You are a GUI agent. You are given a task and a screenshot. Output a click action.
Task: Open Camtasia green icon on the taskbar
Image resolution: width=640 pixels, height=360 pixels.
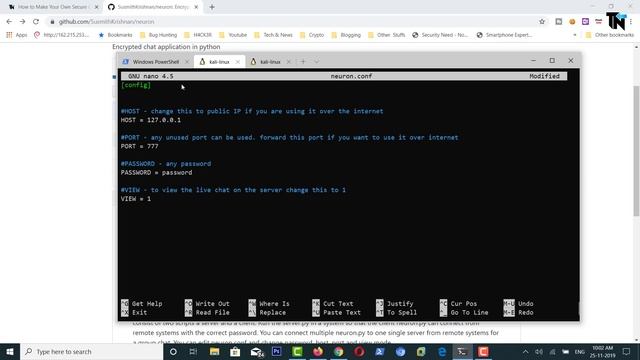point(297,351)
